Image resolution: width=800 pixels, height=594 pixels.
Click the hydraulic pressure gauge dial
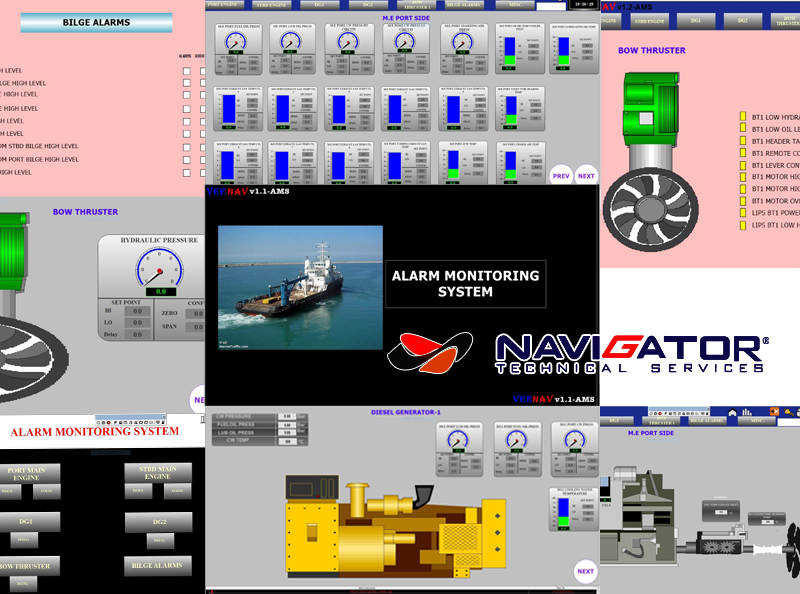(158, 269)
